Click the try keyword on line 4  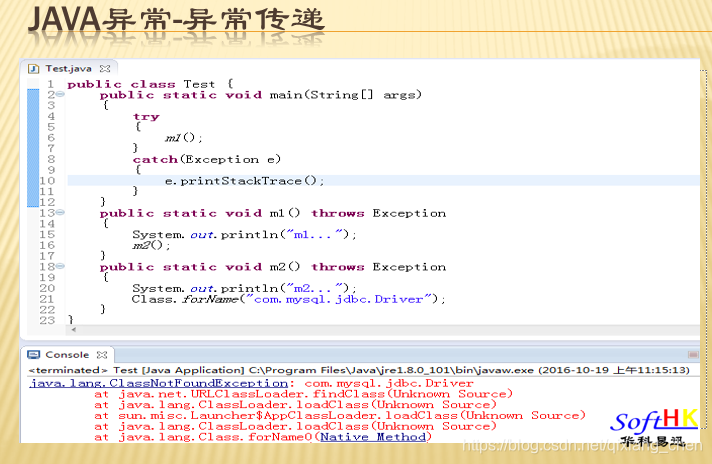click(x=146, y=117)
